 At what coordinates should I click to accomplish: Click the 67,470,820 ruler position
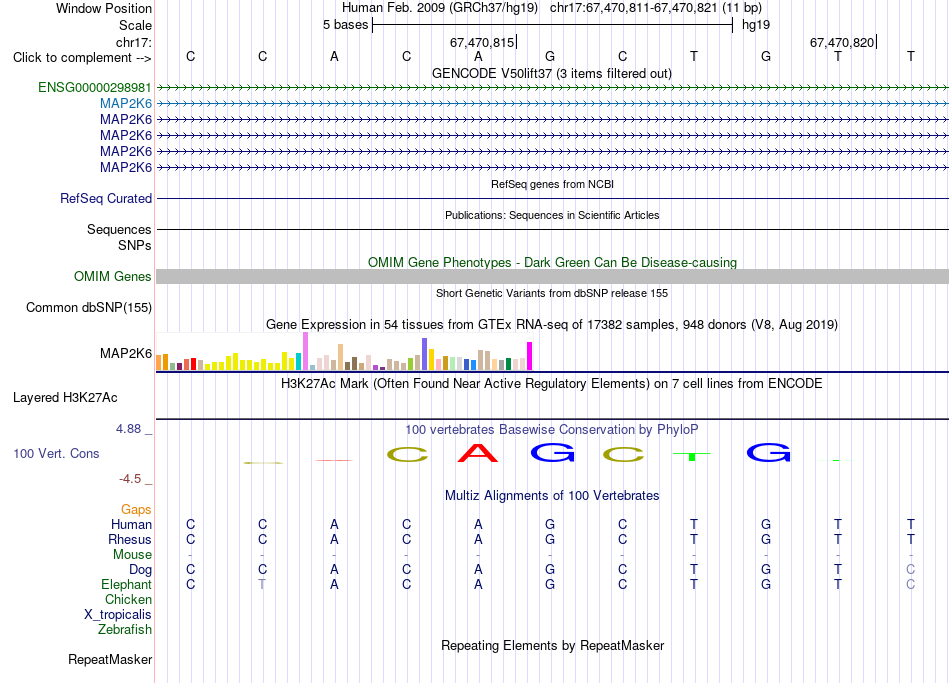(x=842, y=42)
